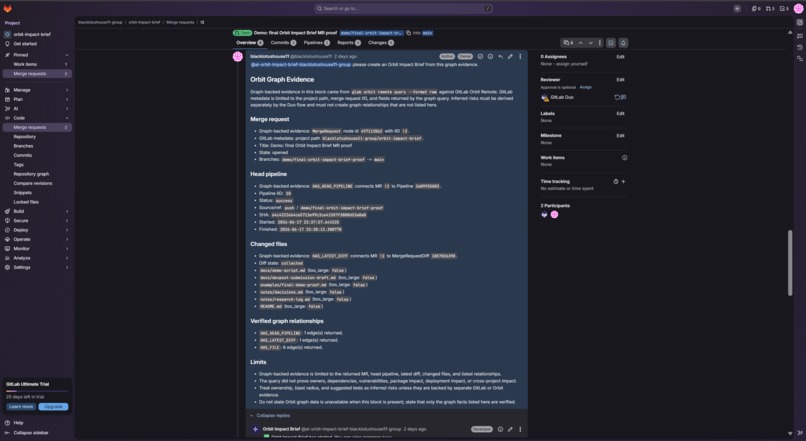Open merge requests counter in top bar
The height and width of the screenshot is (441, 806).
tap(770, 8)
